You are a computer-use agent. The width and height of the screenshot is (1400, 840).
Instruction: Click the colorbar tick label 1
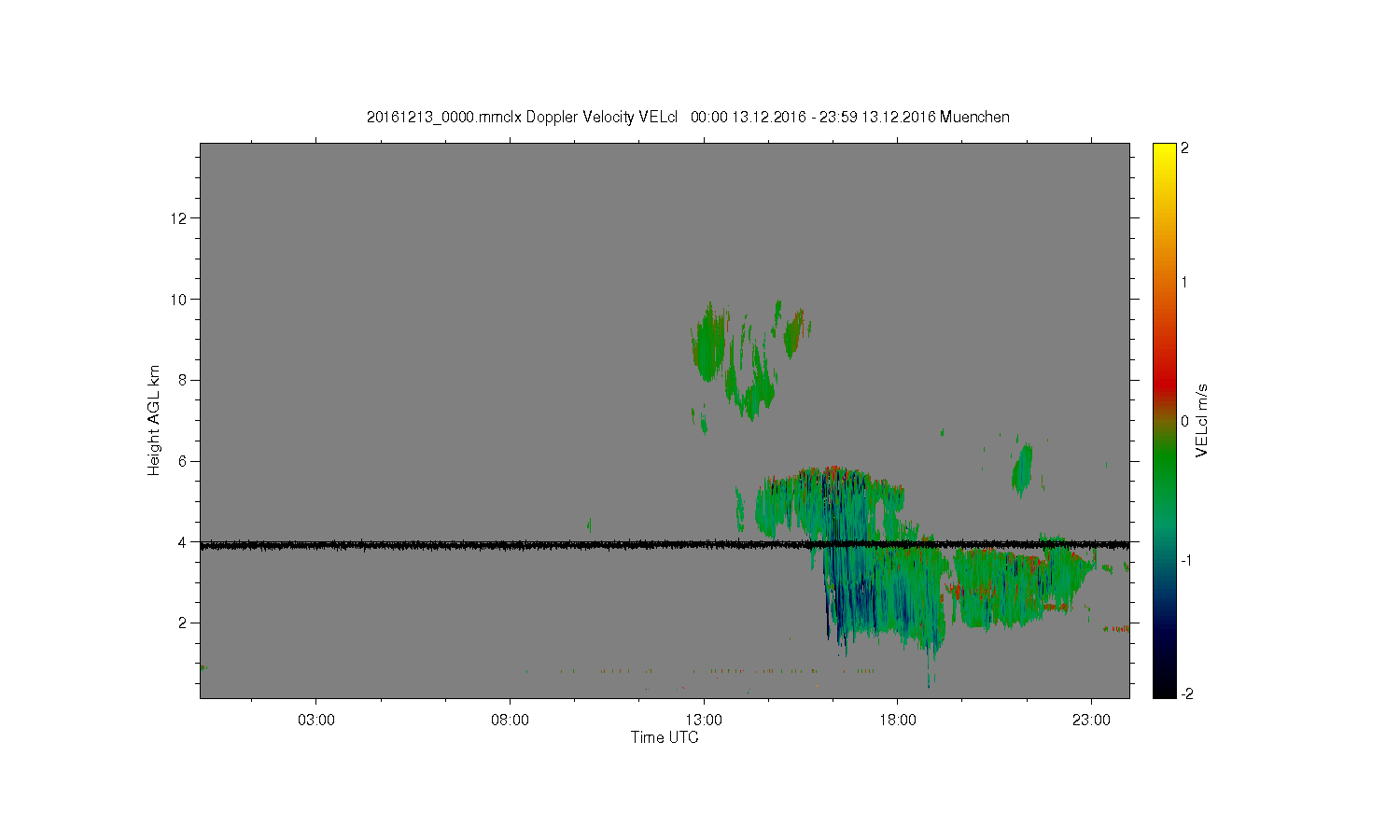point(1185,282)
